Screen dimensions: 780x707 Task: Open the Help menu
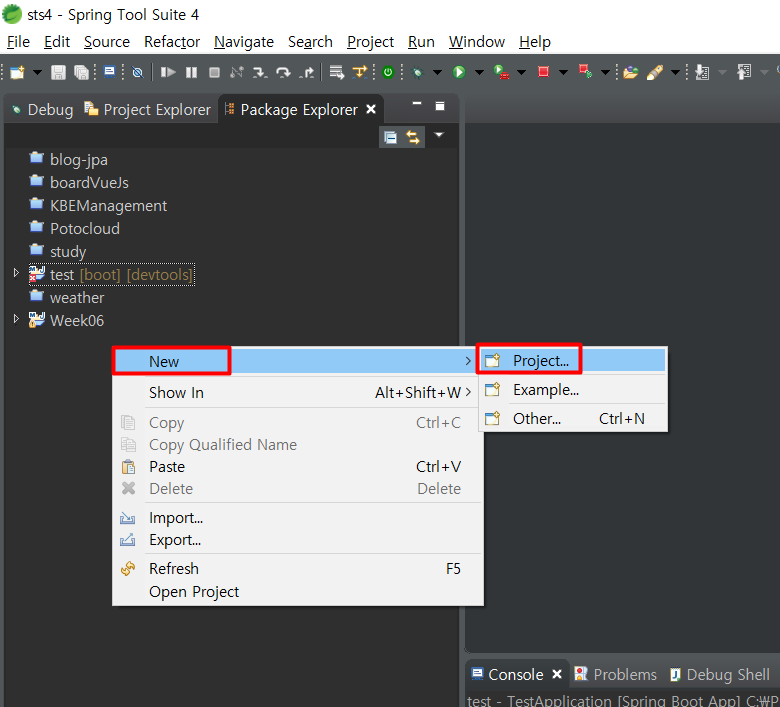535,42
